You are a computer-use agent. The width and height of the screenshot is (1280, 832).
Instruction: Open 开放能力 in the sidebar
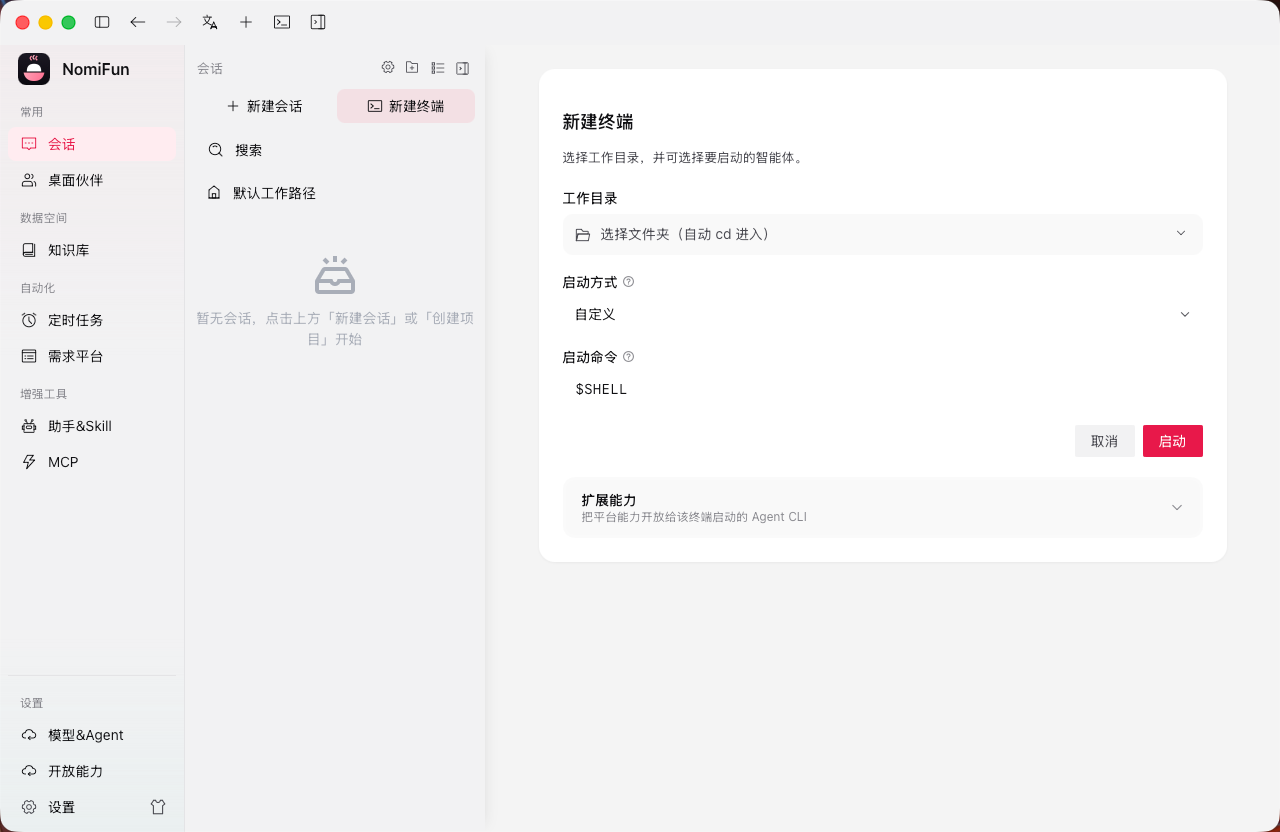click(92, 771)
